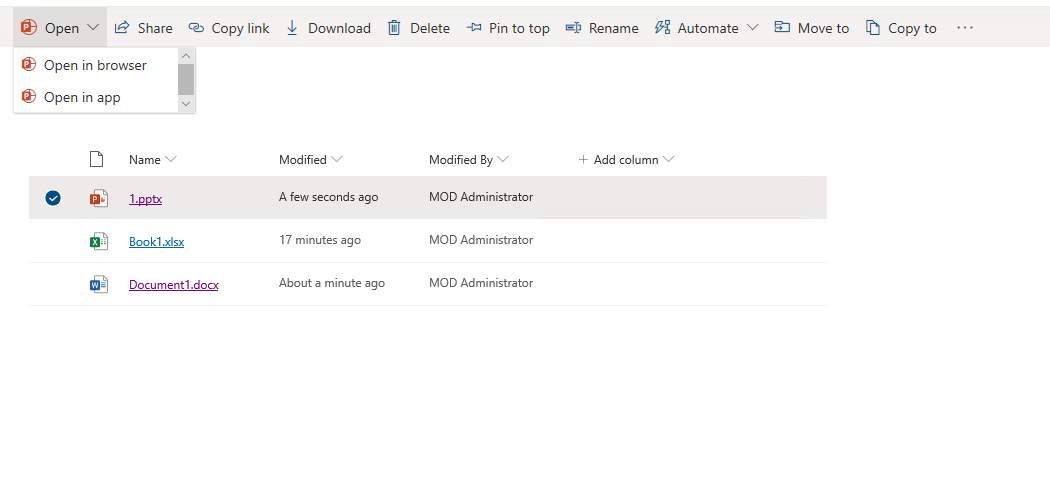Choose Open in browser menu item
The width and height of the screenshot is (1050, 498).
point(96,65)
